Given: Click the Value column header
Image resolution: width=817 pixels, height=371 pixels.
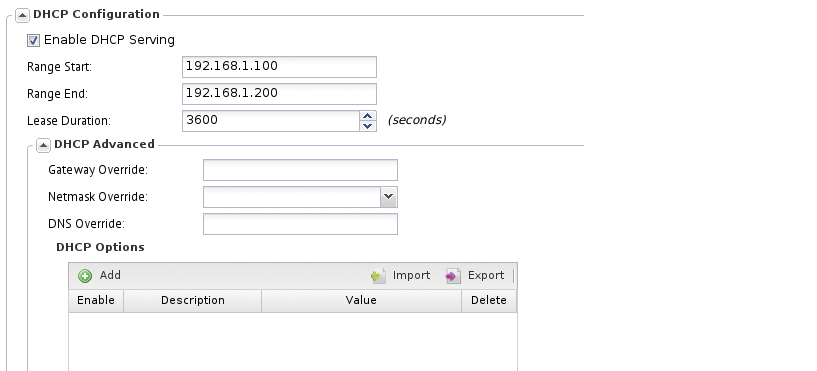Looking at the screenshot, I should (361, 301).
